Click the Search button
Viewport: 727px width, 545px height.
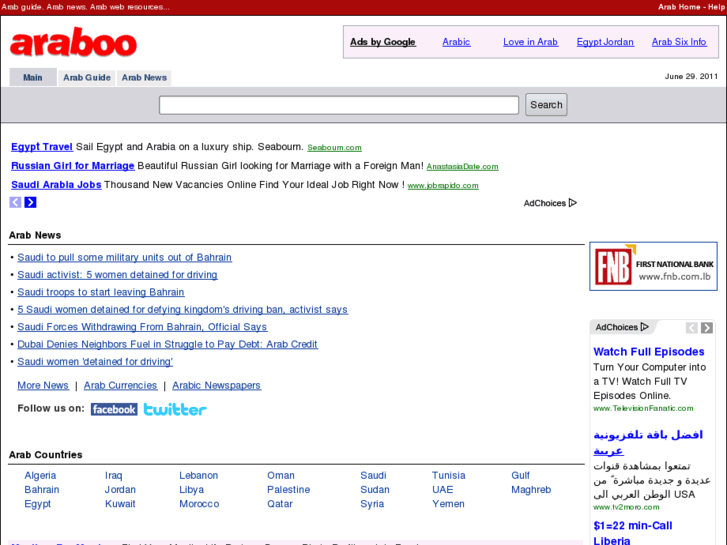[546, 104]
